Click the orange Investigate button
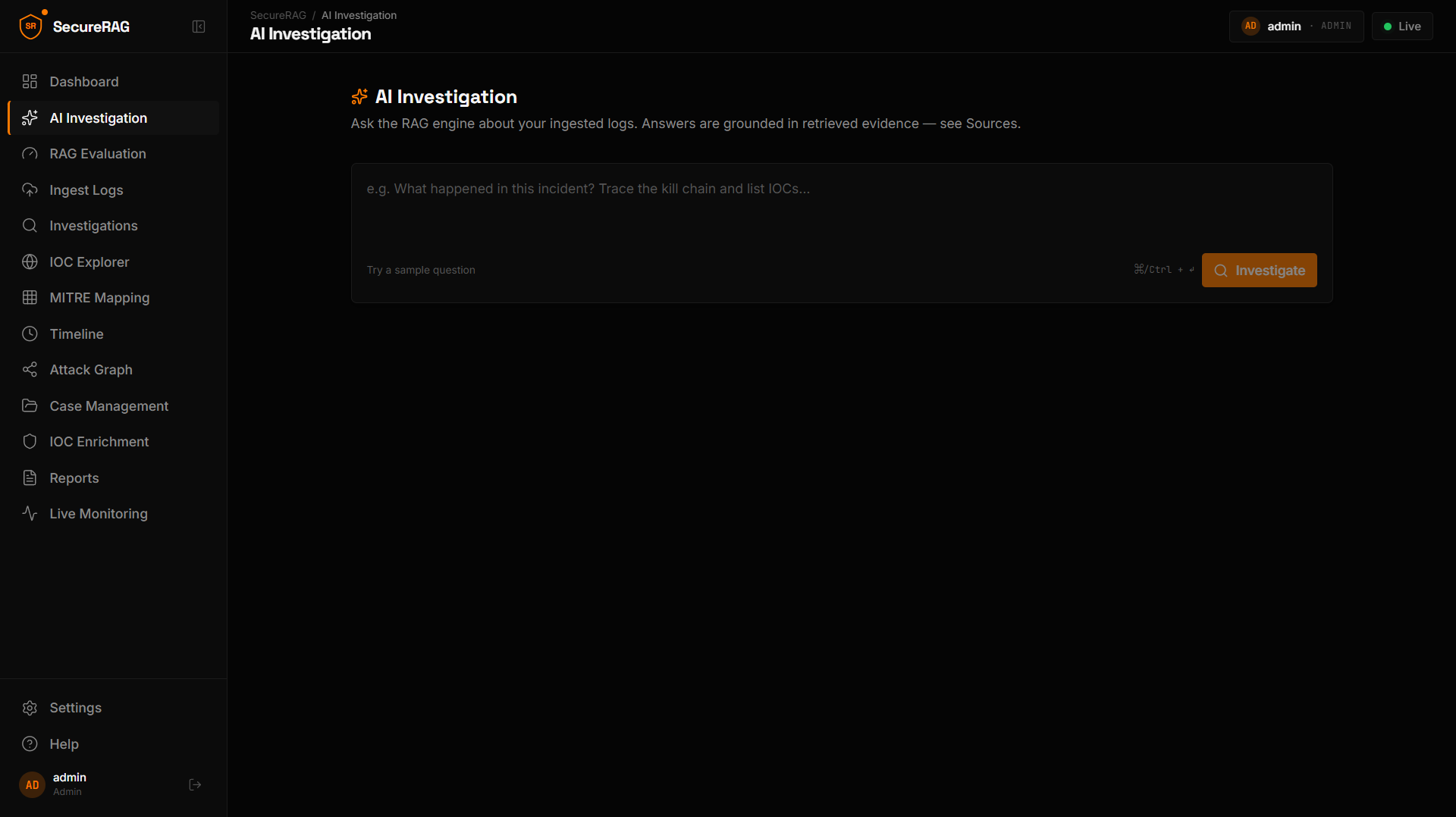This screenshot has height=817, width=1456. [x=1259, y=270]
